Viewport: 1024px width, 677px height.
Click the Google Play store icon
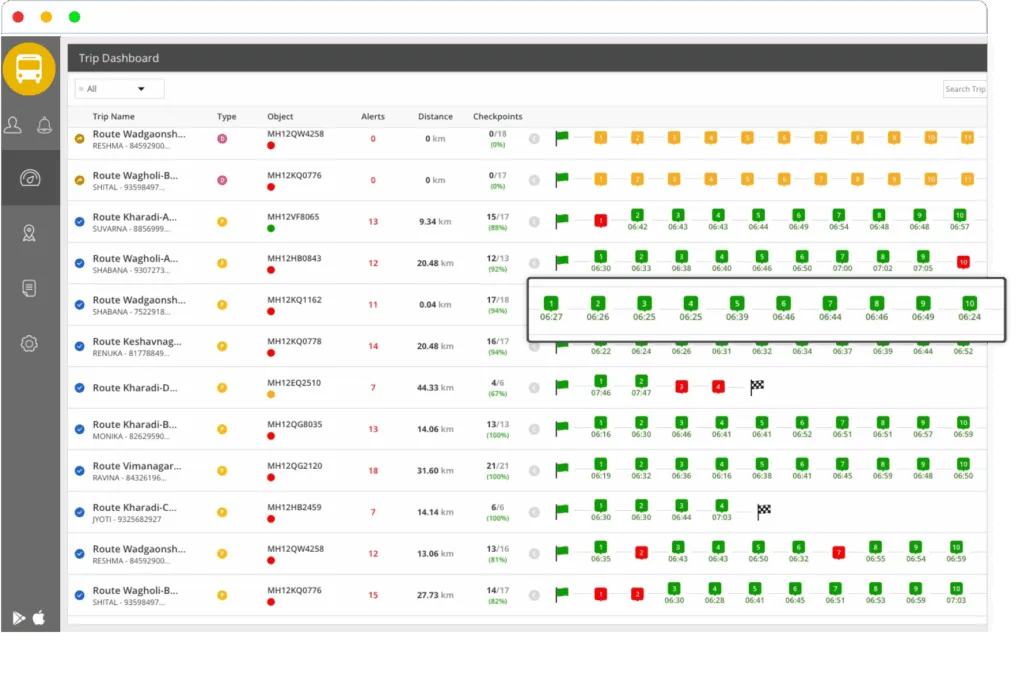coord(19,618)
